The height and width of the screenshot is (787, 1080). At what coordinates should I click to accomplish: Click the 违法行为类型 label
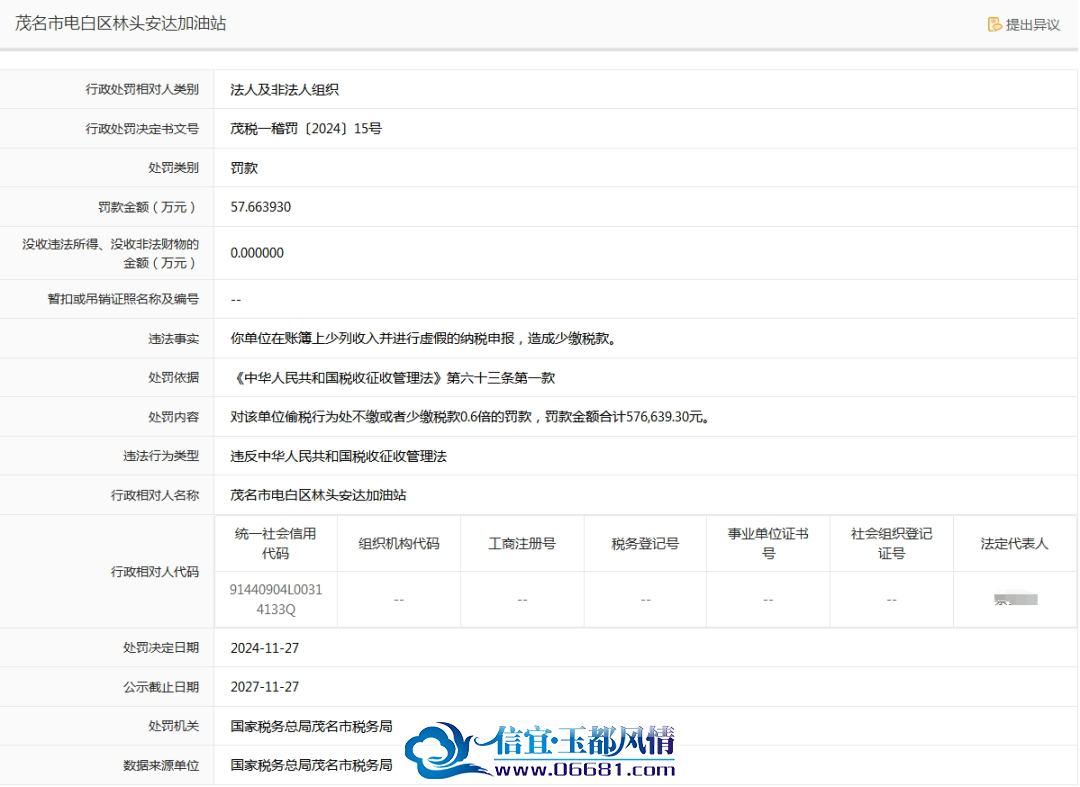(x=161, y=456)
